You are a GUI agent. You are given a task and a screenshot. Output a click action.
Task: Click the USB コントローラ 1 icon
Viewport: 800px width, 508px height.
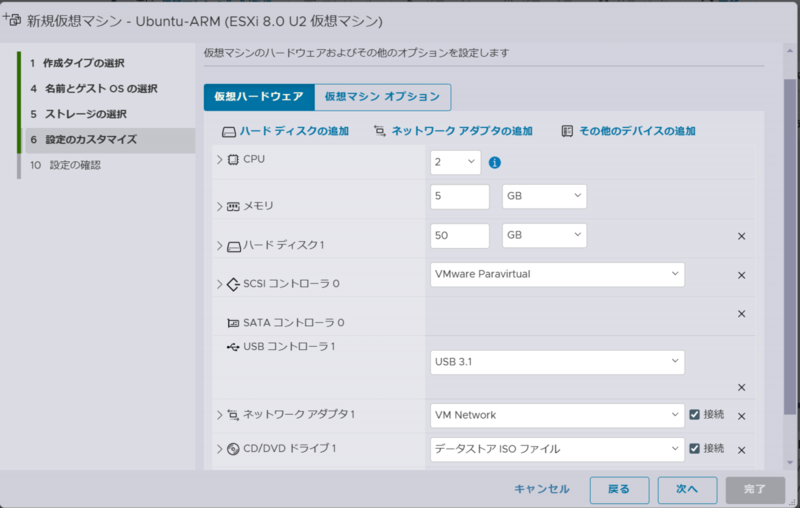pos(233,347)
